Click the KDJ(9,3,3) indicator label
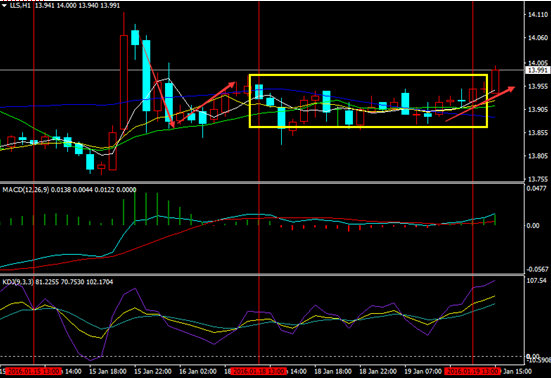The image size is (551, 378). point(18,282)
